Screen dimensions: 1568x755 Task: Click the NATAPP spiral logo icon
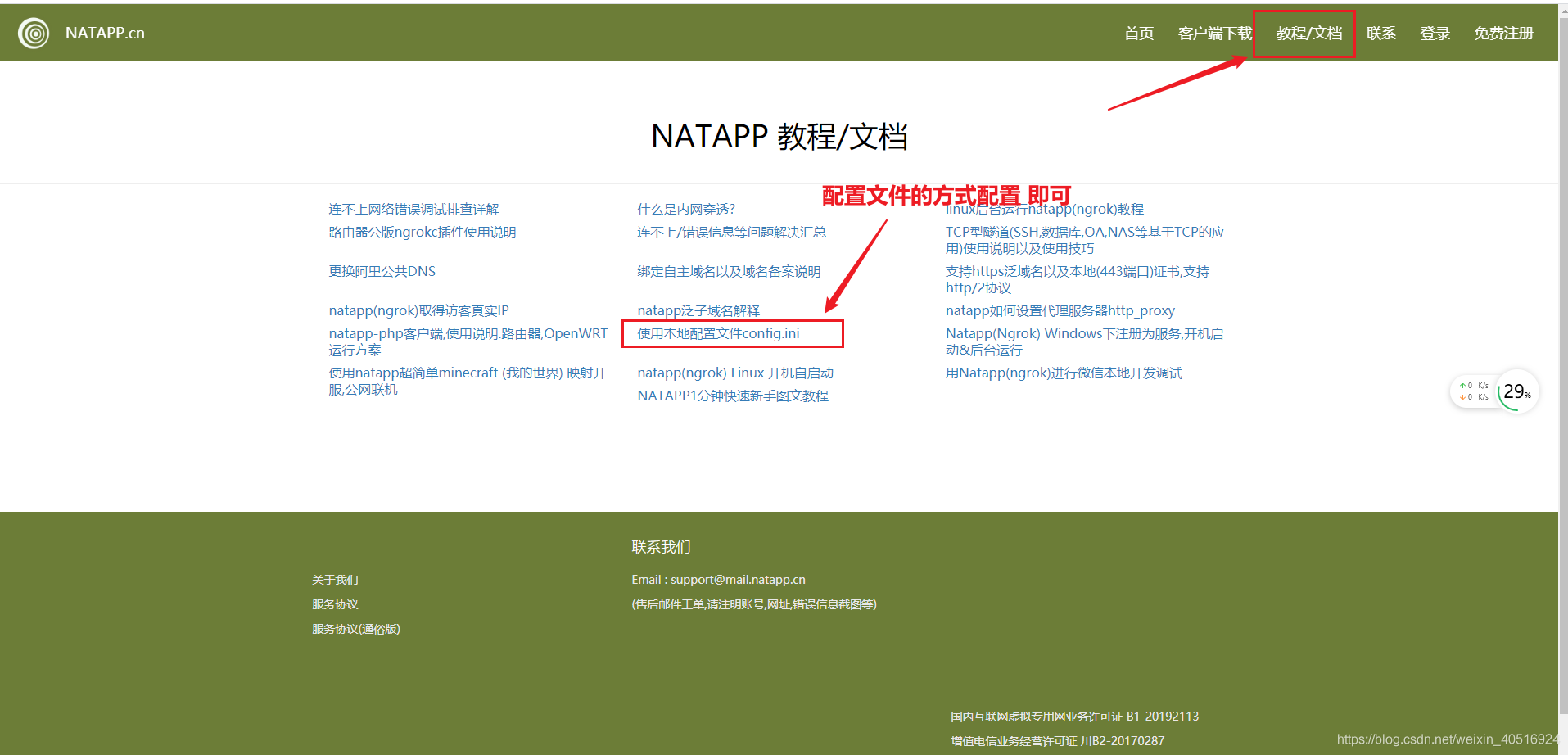click(34, 34)
